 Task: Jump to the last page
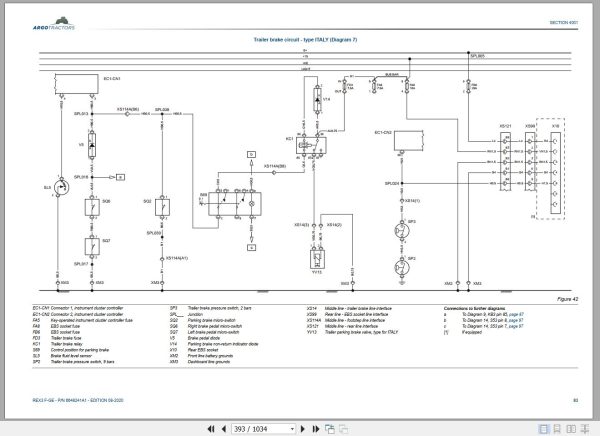[x=316, y=429]
